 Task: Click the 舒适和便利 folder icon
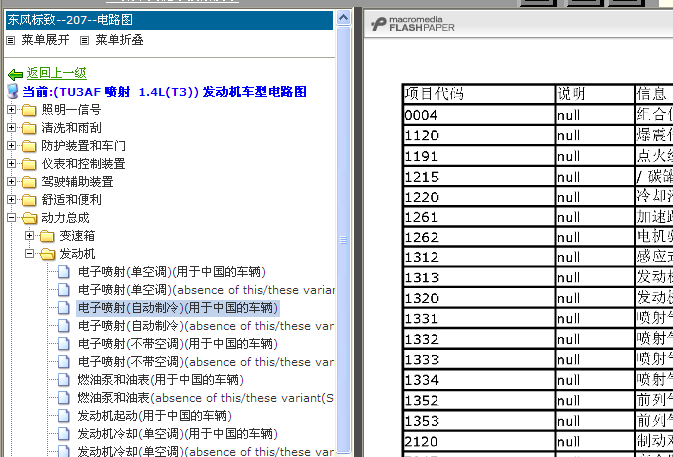click(x=29, y=200)
